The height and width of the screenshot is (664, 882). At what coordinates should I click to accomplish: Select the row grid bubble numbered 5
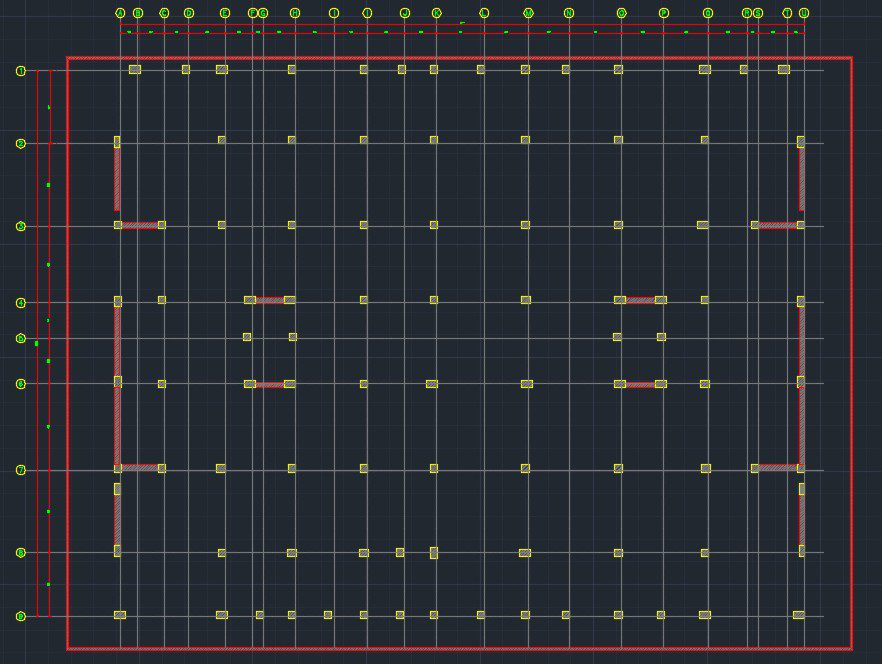pos(20,338)
